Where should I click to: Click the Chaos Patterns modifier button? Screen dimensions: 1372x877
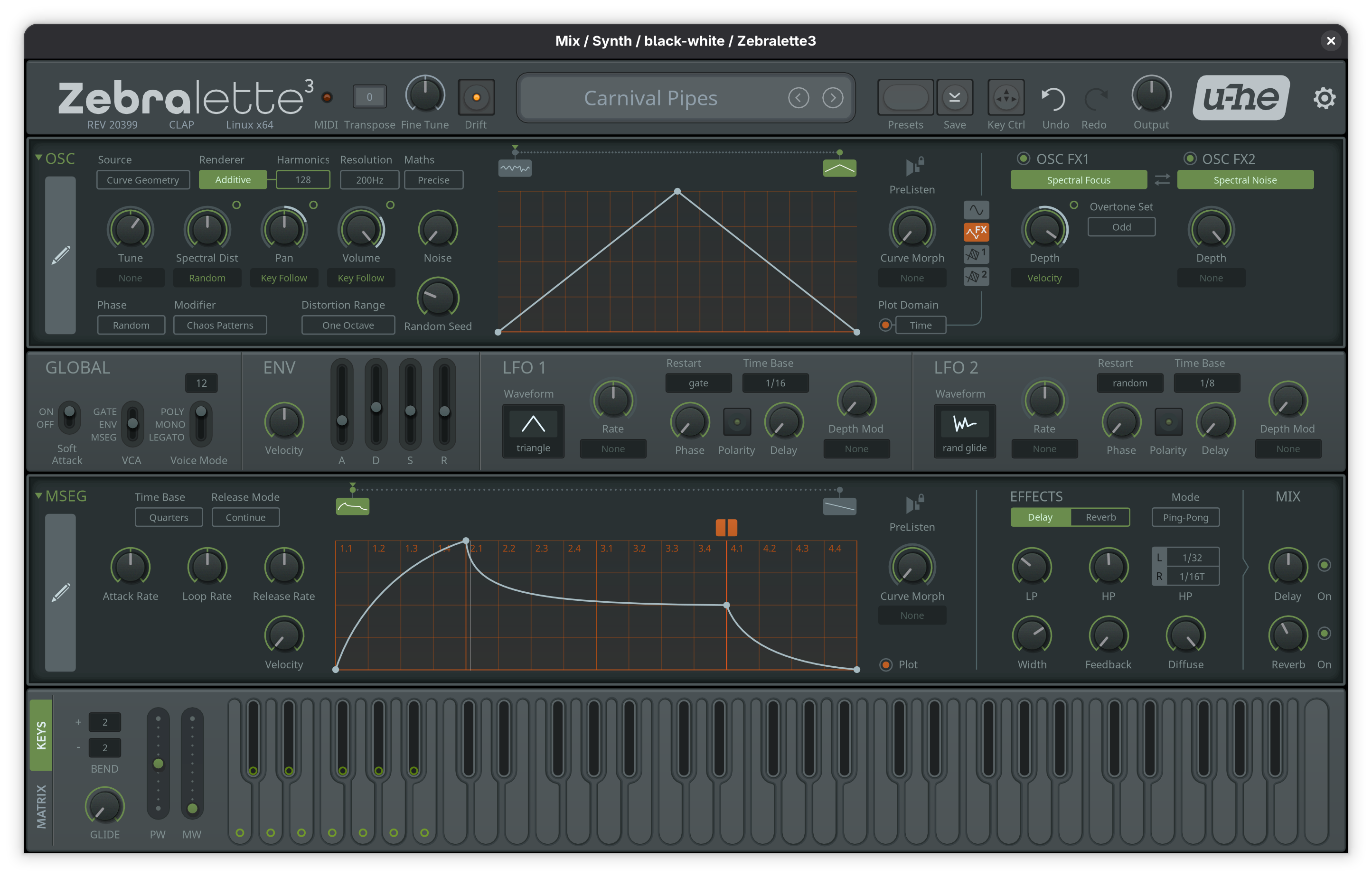(220, 325)
